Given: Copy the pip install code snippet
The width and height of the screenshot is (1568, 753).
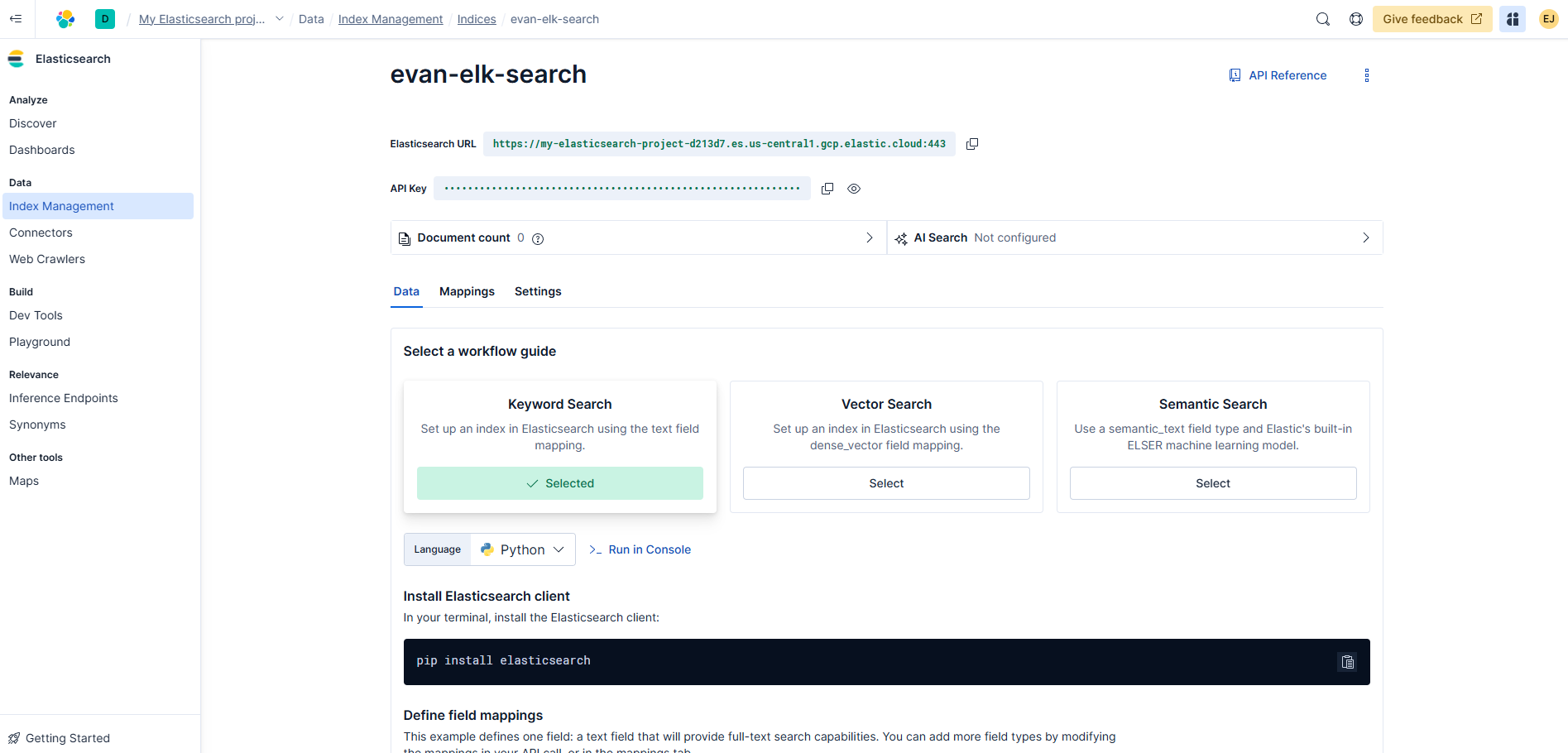Looking at the screenshot, I should coord(1348,662).
